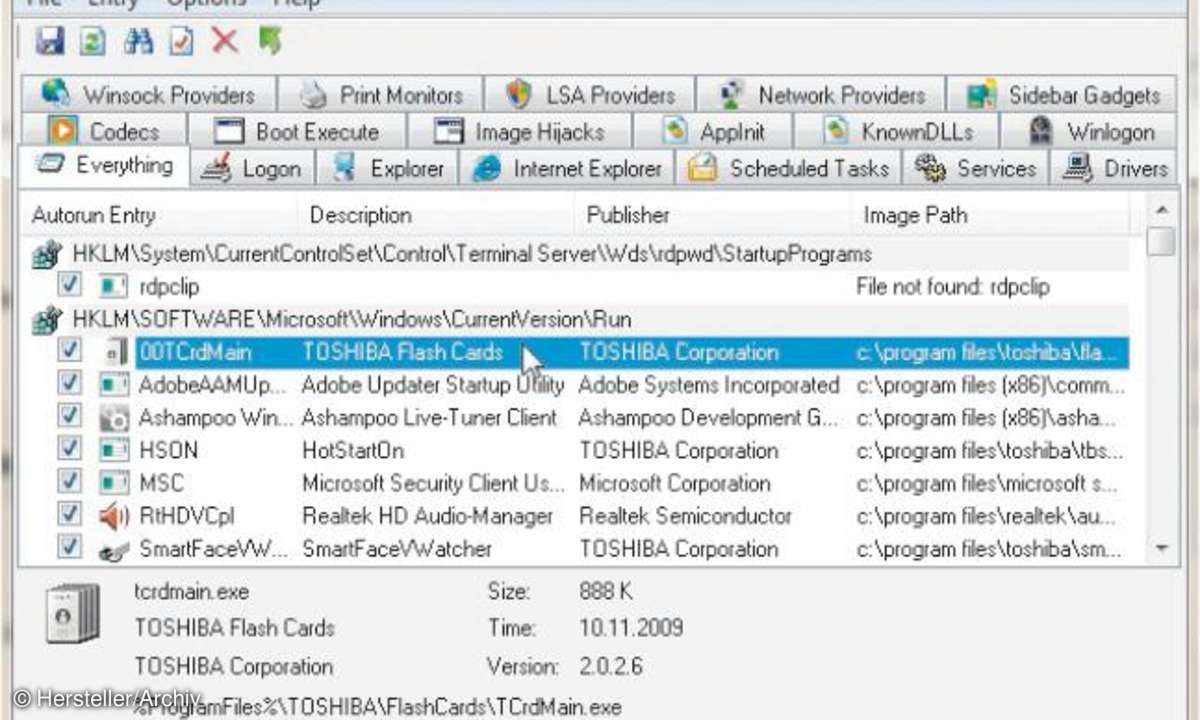Click the rdpclip entry icon
Screen dimensions: 1200x720
pos(113,287)
